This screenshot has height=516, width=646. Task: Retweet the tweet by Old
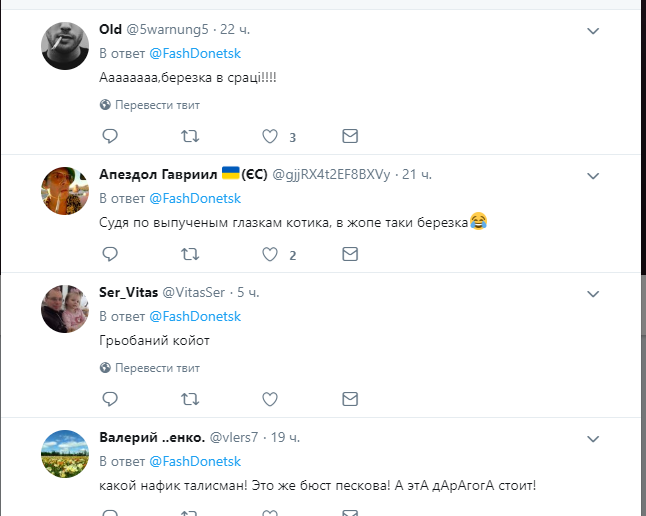[x=189, y=136]
